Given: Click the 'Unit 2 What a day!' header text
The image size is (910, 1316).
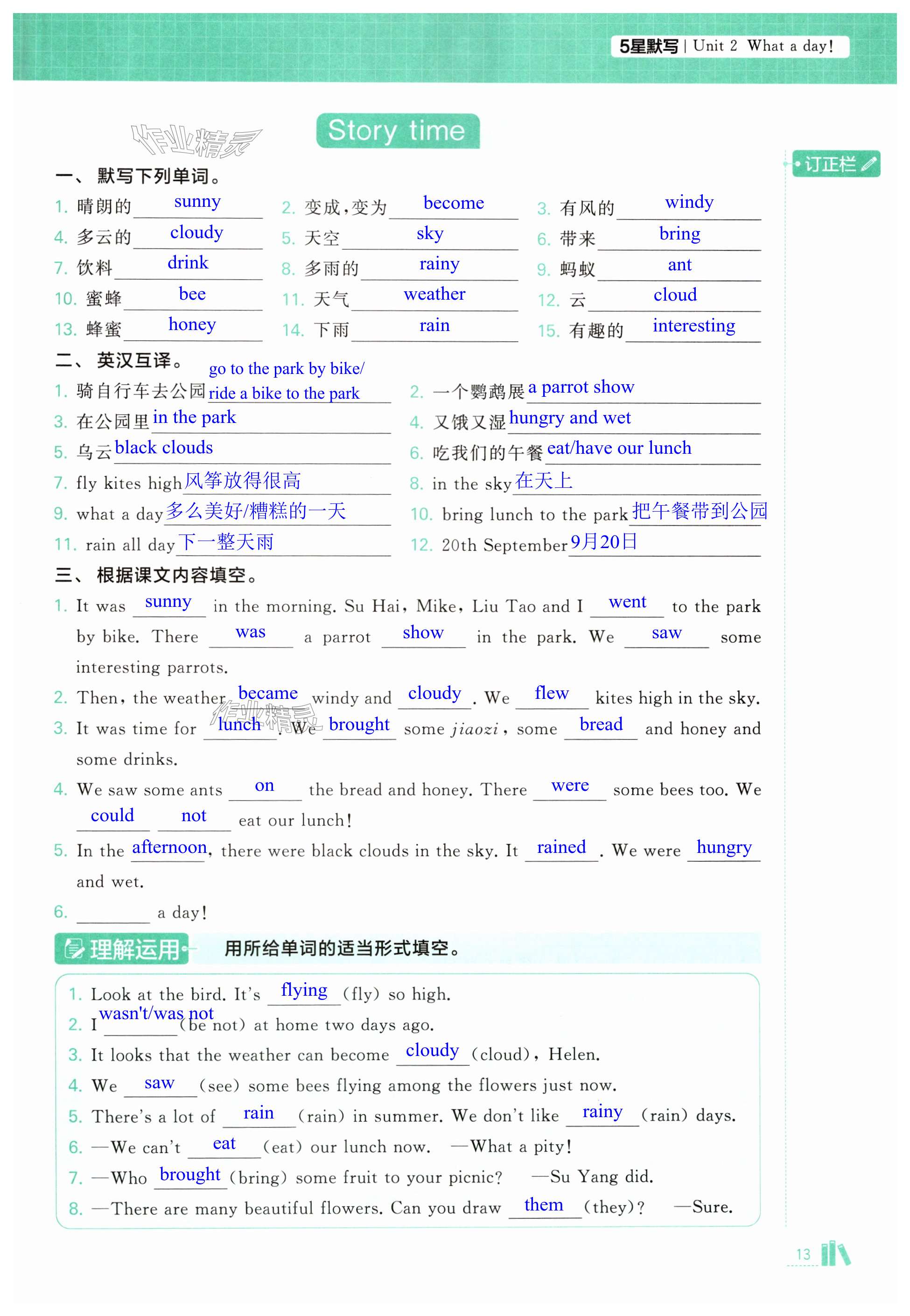Looking at the screenshot, I should point(763,46).
